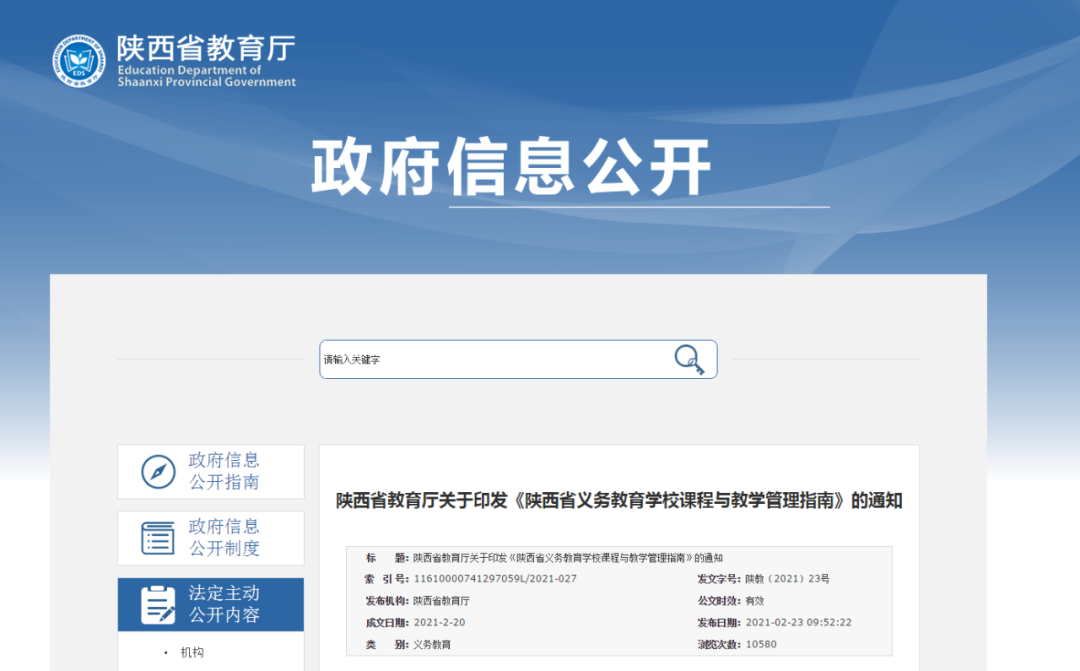The image size is (1080, 671).
Task: Click the Shaanxi Education Department logo emblem
Action: (x=77, y=60)
